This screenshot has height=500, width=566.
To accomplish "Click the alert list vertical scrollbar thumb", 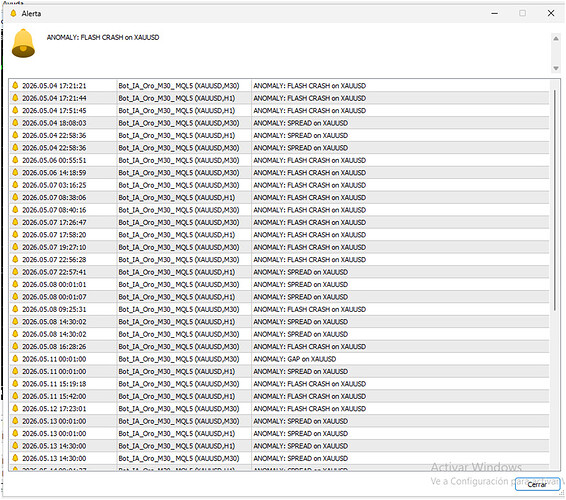I will [555, 200].
